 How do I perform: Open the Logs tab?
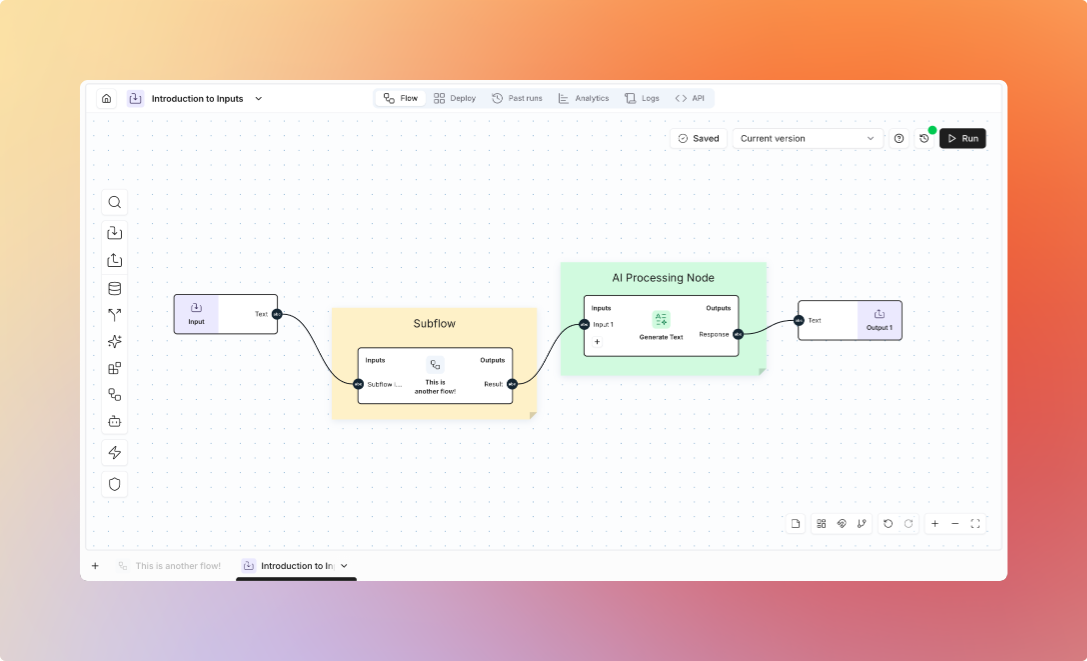(642, 98)
